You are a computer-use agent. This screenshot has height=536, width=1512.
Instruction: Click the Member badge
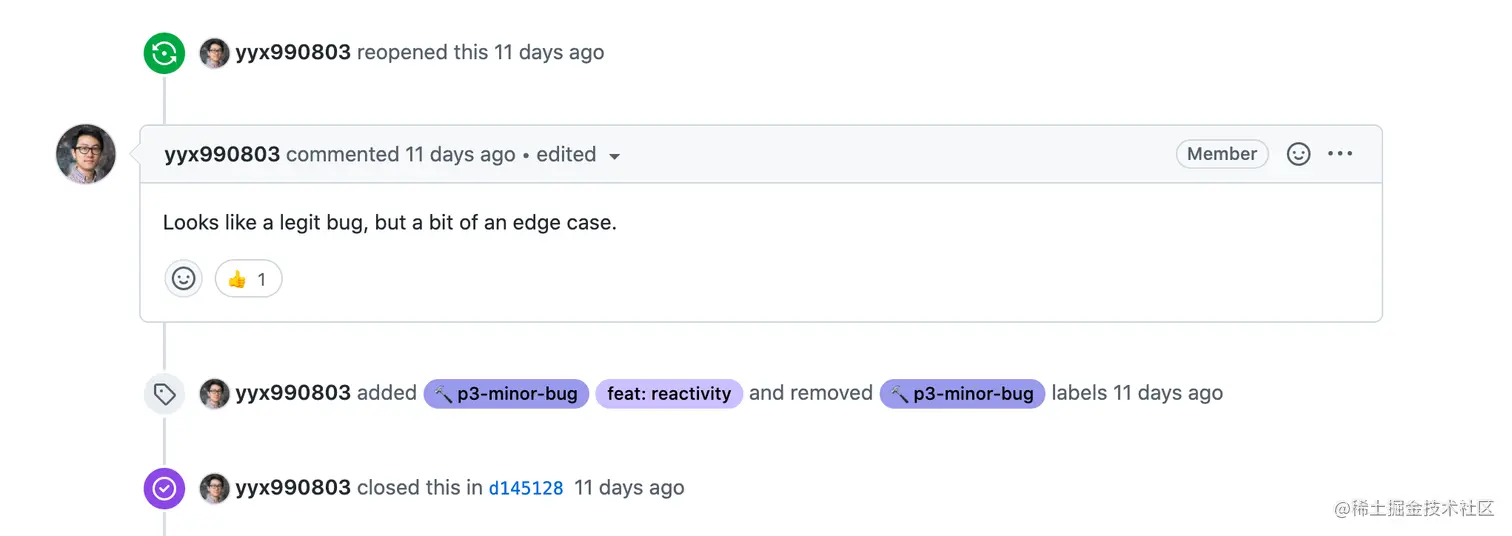pos(1222,154)
